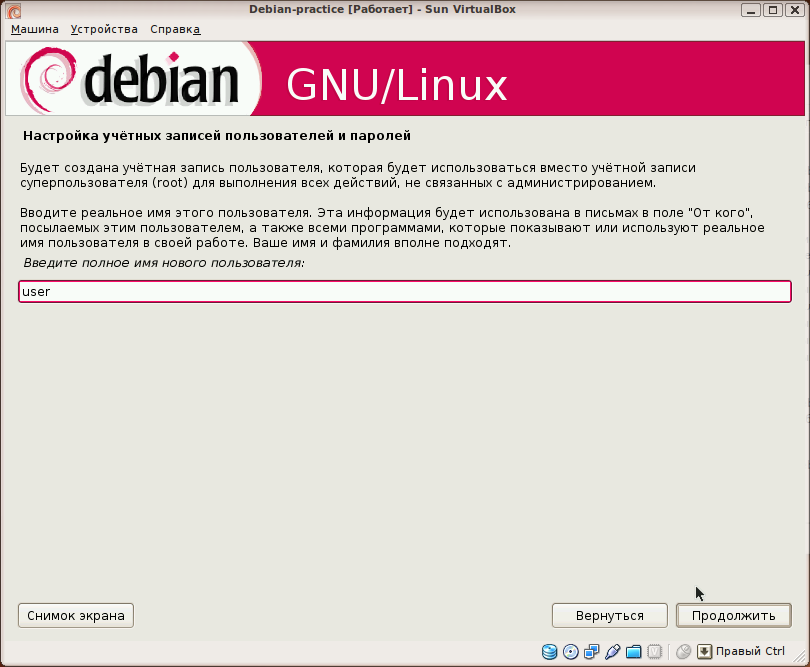This screenshot has height=667, width=810.
Task: Open the Справка menu
Action: coord(175,29)
